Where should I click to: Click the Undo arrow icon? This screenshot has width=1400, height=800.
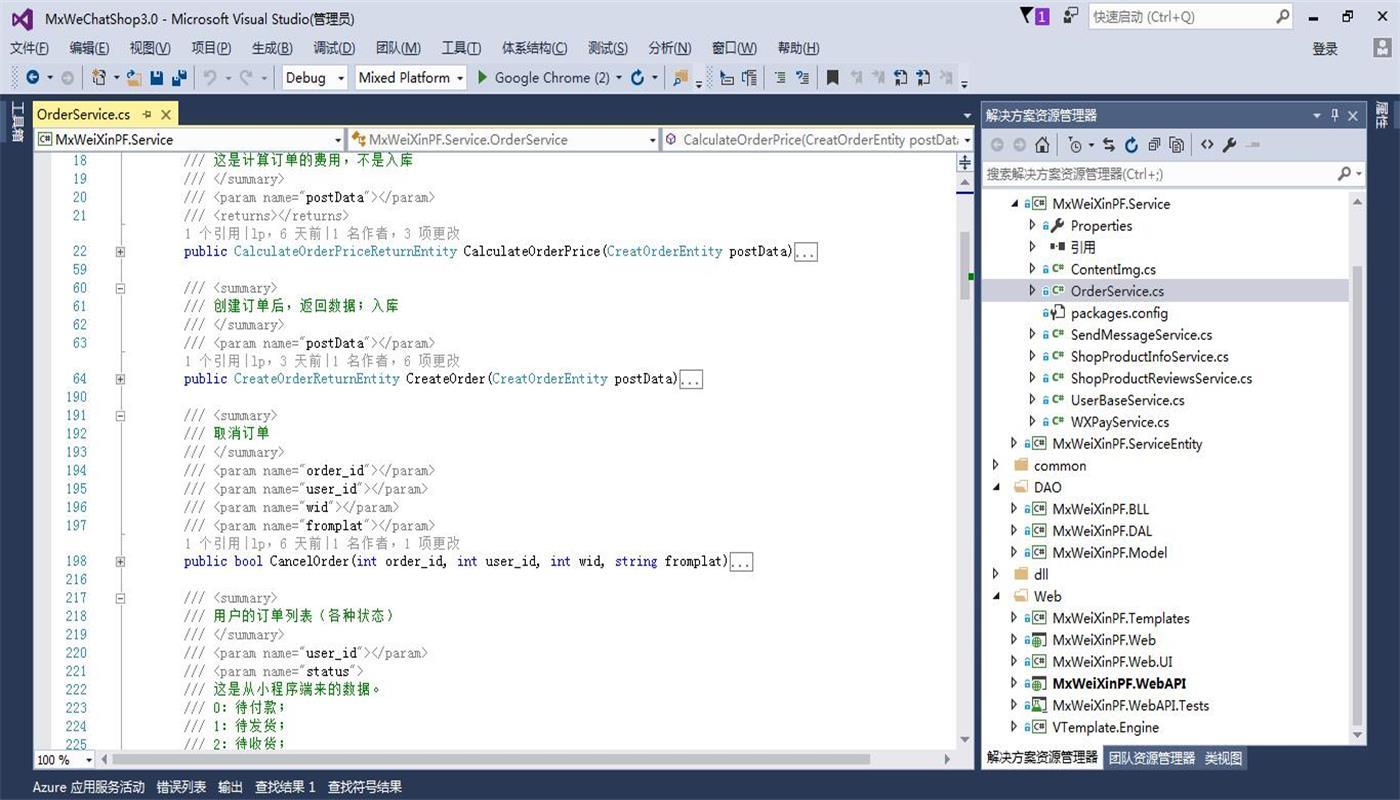(210, 77)
